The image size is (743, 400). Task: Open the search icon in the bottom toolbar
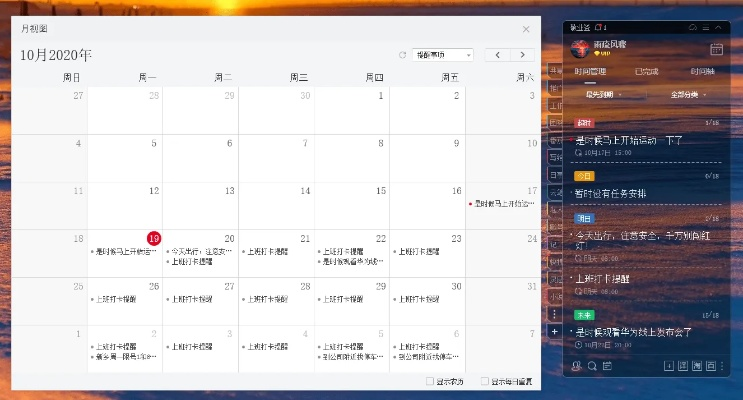[591, 366]
